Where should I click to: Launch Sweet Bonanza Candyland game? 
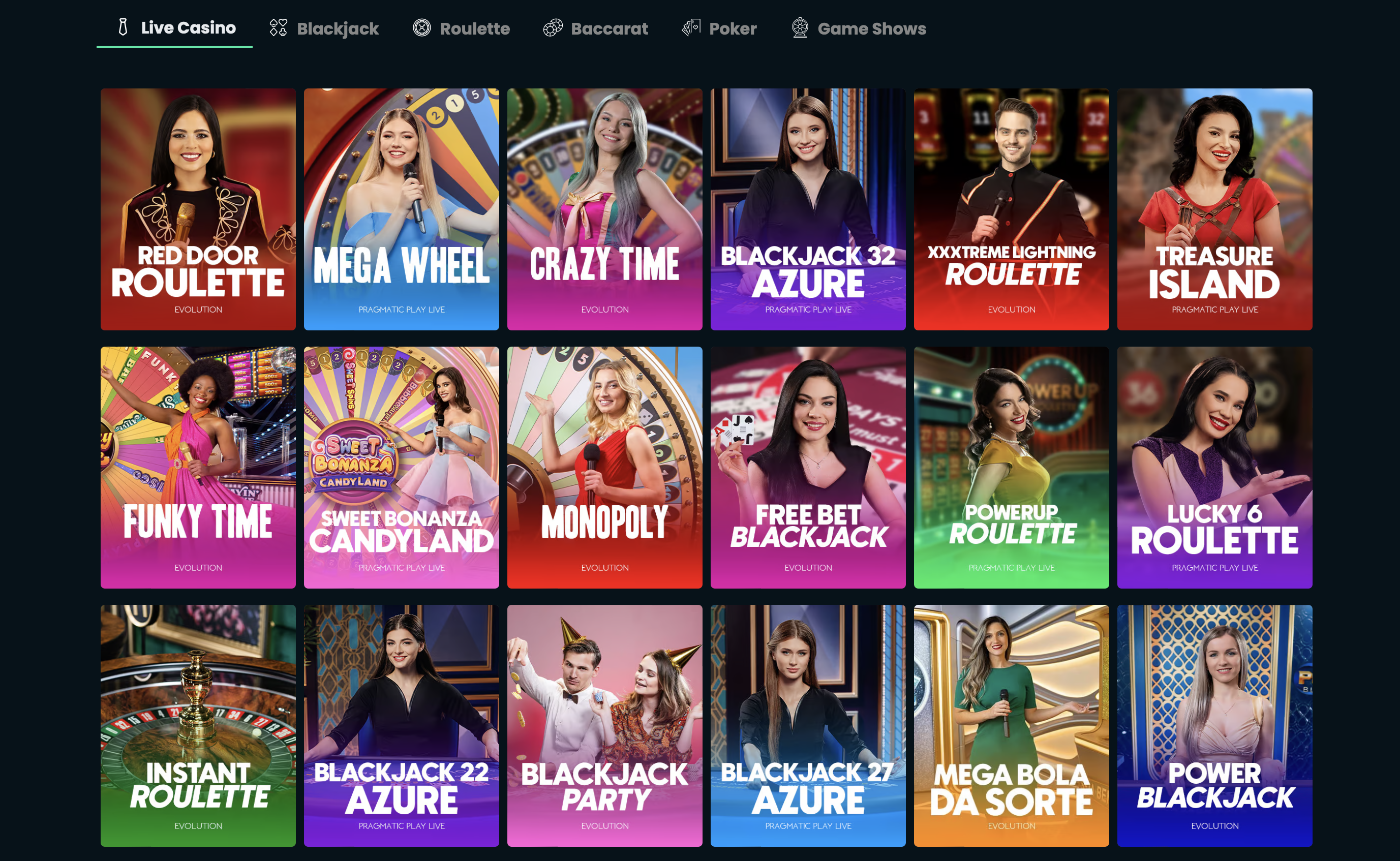pyautogui.click(x=402, y=468)
